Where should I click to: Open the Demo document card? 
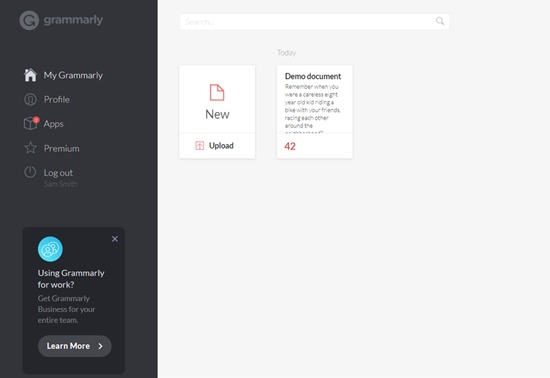click(x=315, y=112)
